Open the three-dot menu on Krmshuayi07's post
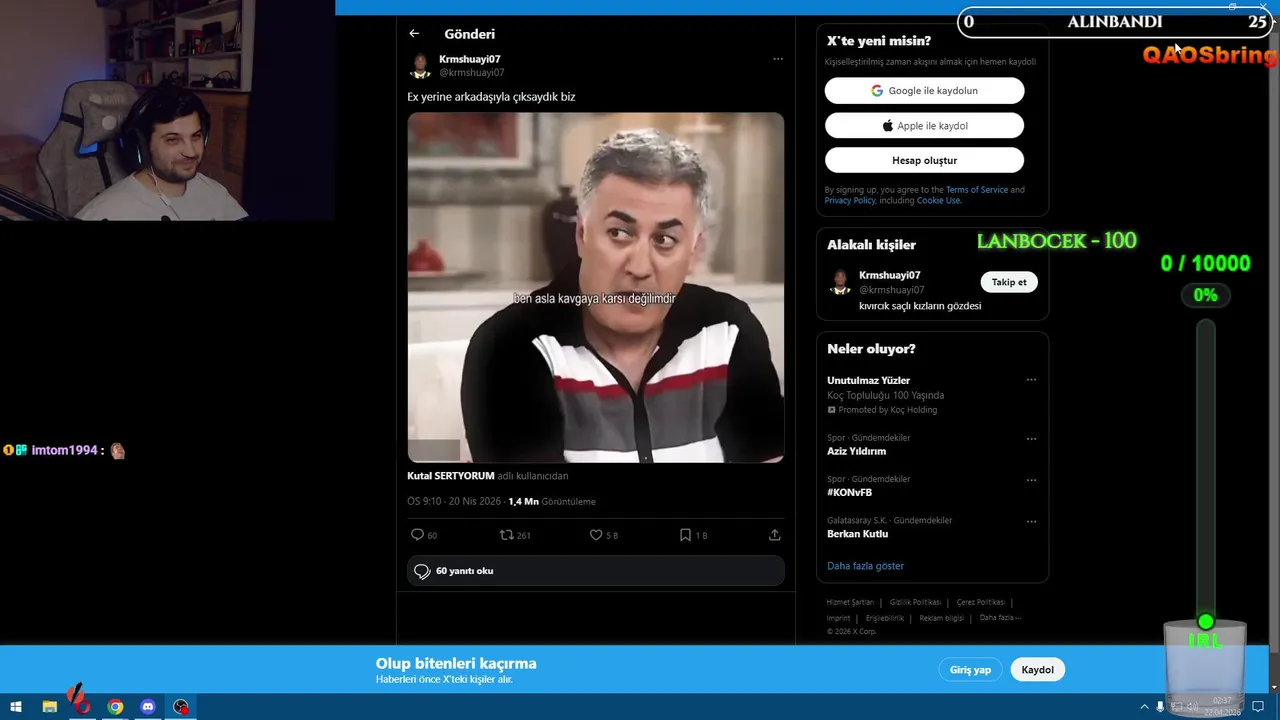The image size is (1280, 720). point(778,59)
